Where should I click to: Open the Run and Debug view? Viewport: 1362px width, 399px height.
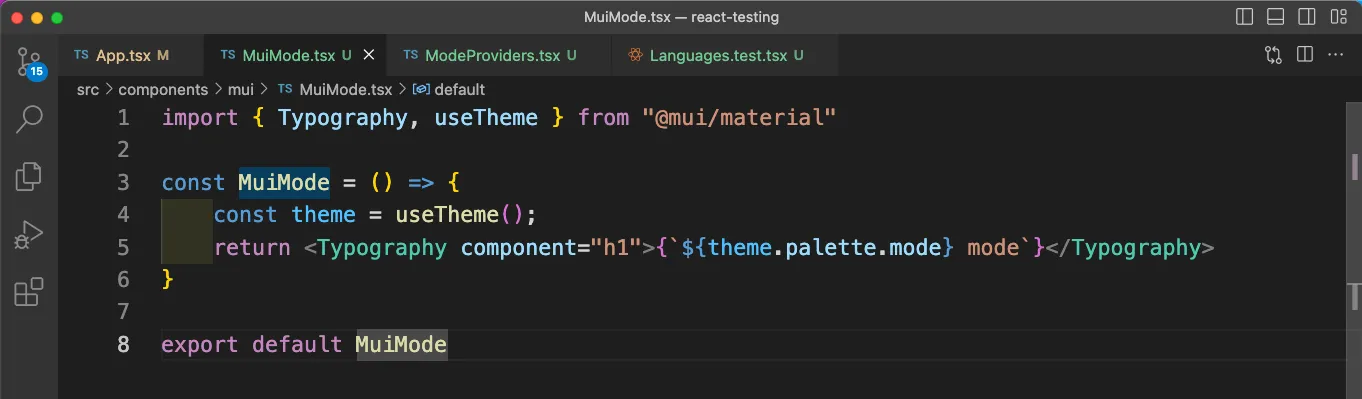(x=29, y=236)
